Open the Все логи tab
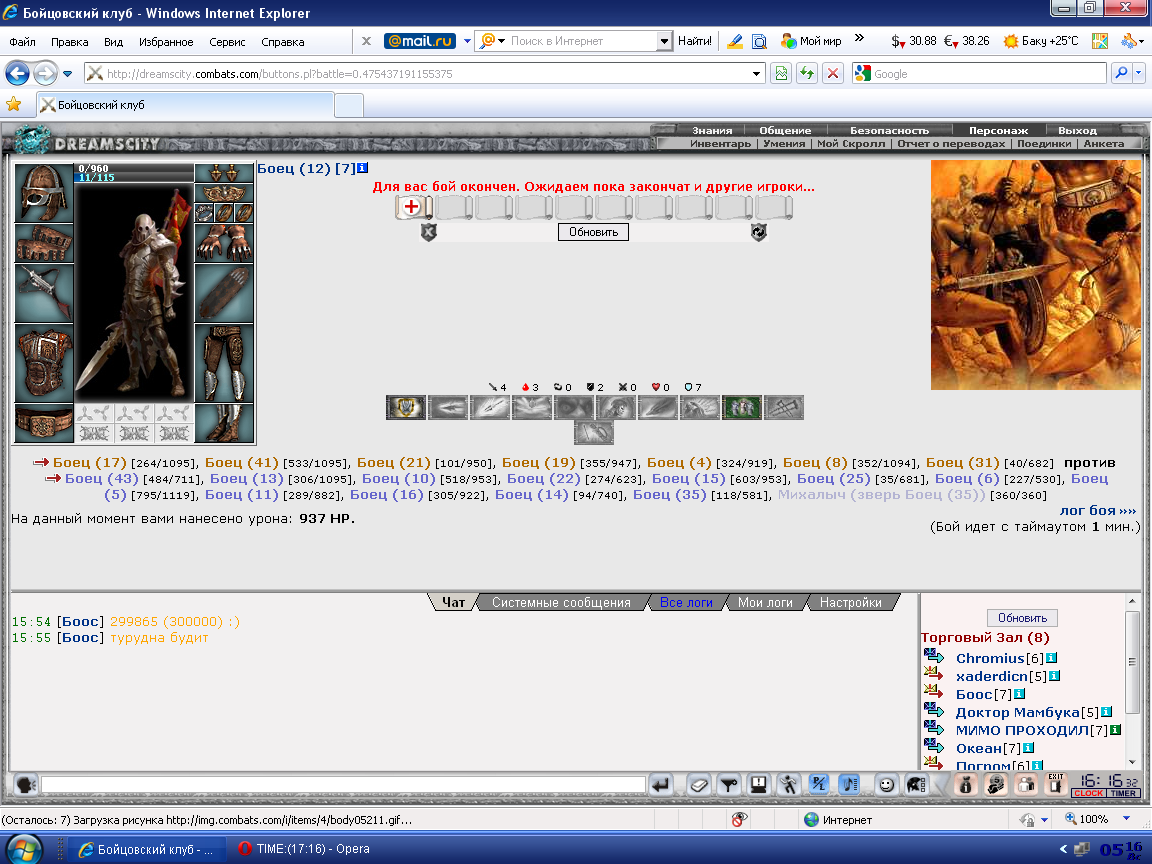This screenshot has height=864, width=1152. [686, 602]
